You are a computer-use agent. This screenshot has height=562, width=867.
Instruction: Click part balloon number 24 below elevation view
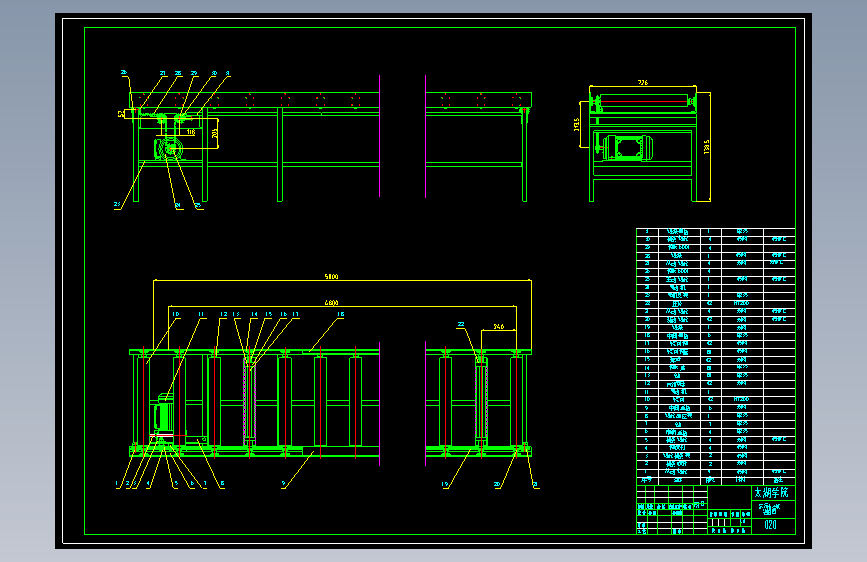click(178, 206)
